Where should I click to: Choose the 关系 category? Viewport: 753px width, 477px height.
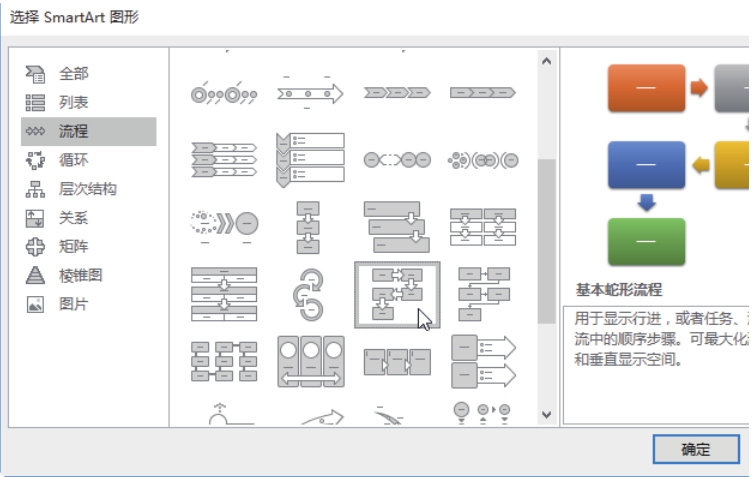pos(88,218)
